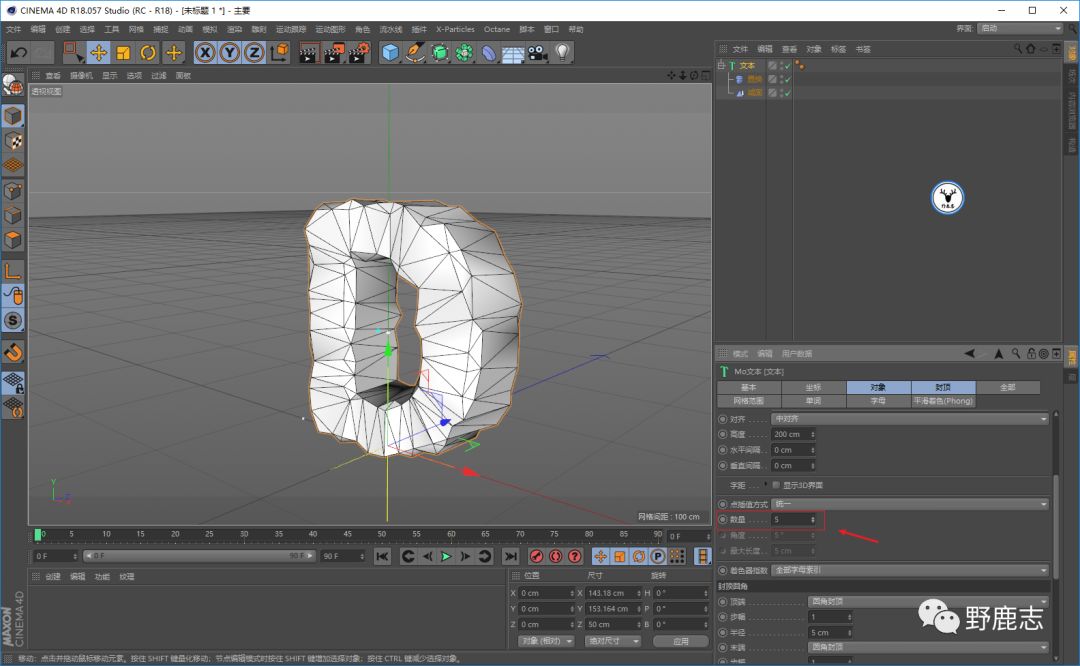Click the Undo arrow in the toolbar
Viewport: 1080px width, 666px height.
pyautogui.click(x=19, y=53)
